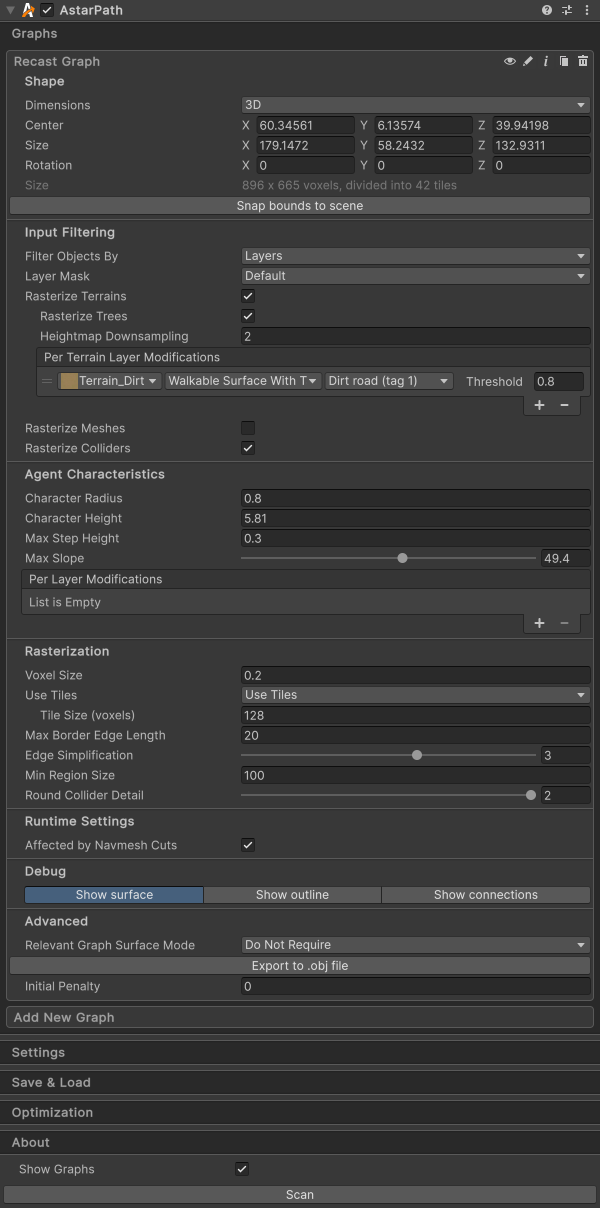
Task: Open the AstarPath component kebab menu
Action: pyautogui.click(x=586, y=10)
